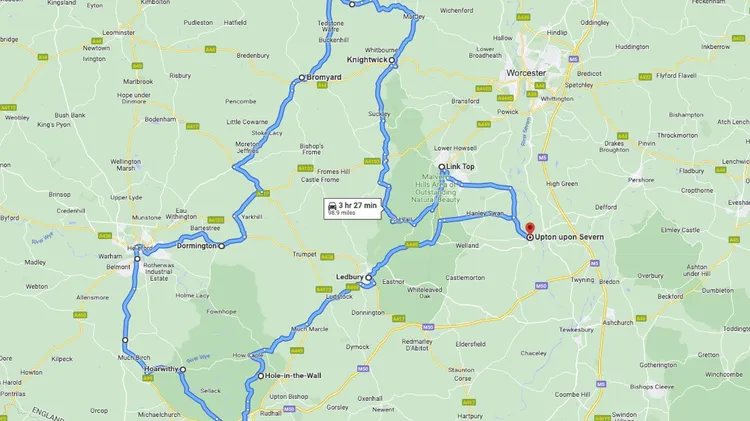The width and height of the screenshot is (750, 421).
Task: Click the M50 road shield near Twyning
Action: 541,286
